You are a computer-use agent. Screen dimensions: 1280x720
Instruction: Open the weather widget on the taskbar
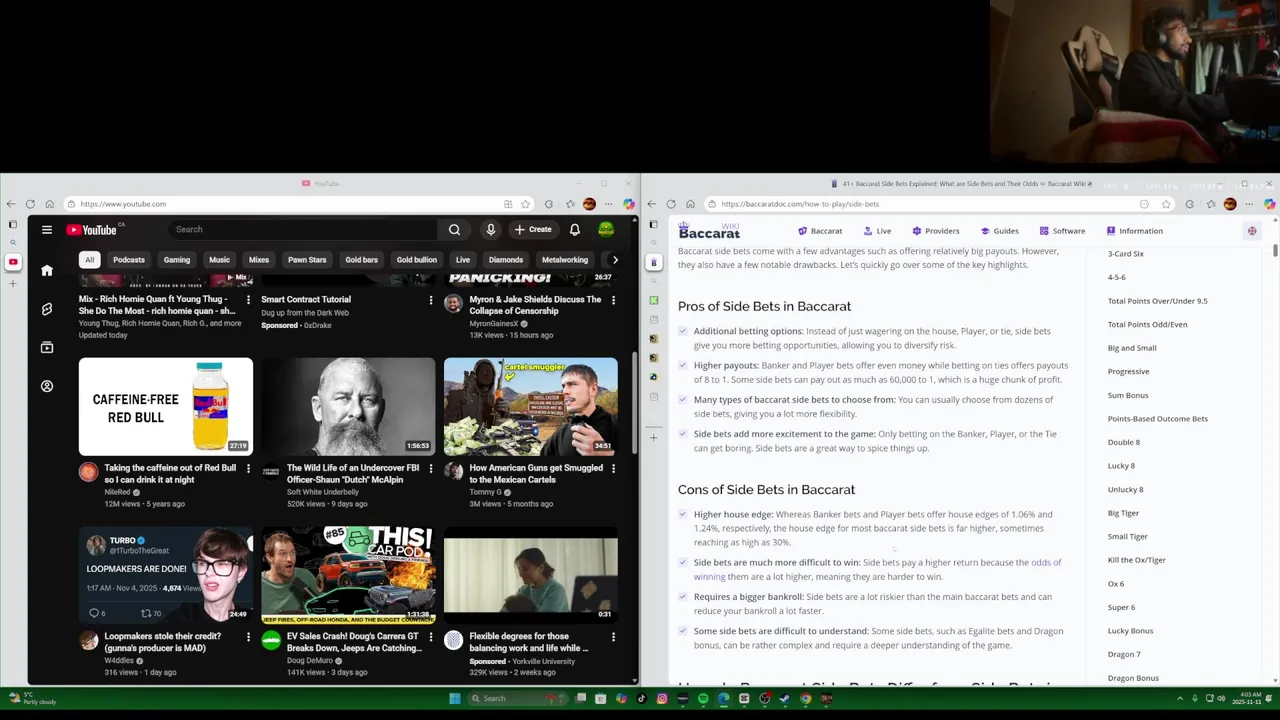[35, 699]
